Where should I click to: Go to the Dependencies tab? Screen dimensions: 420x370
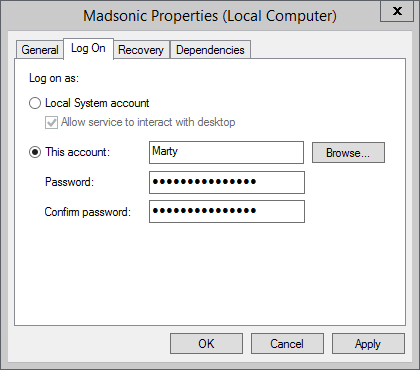pos(210,50)
